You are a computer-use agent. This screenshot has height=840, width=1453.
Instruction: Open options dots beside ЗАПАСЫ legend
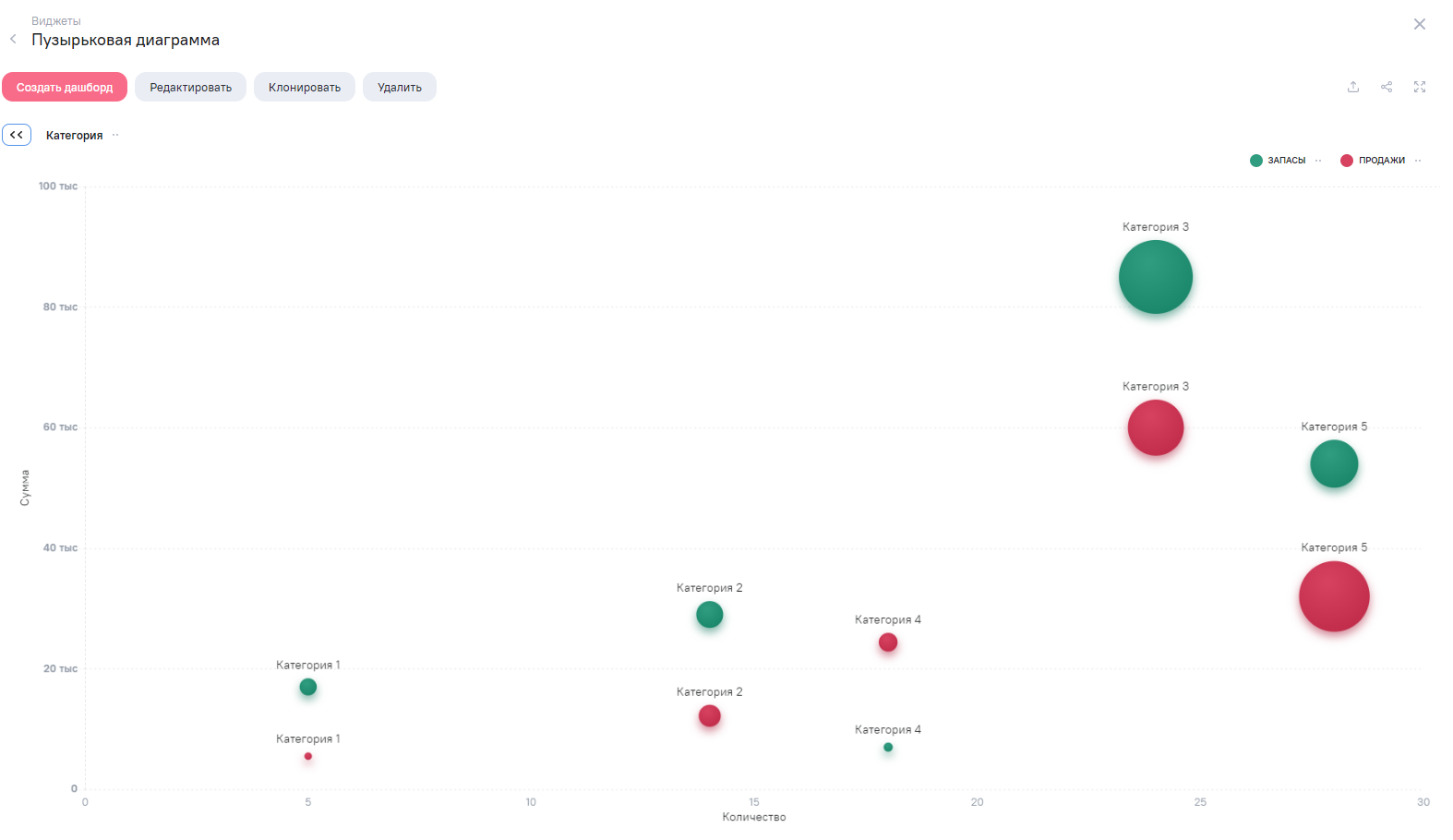click(x=1318, y=161)
